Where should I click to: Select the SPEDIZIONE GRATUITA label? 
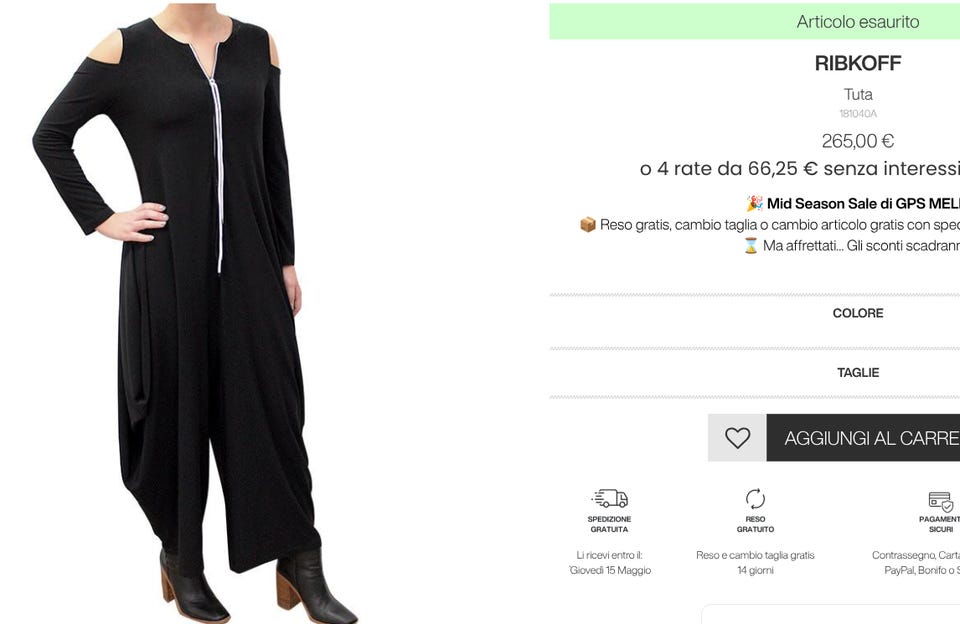609,524
